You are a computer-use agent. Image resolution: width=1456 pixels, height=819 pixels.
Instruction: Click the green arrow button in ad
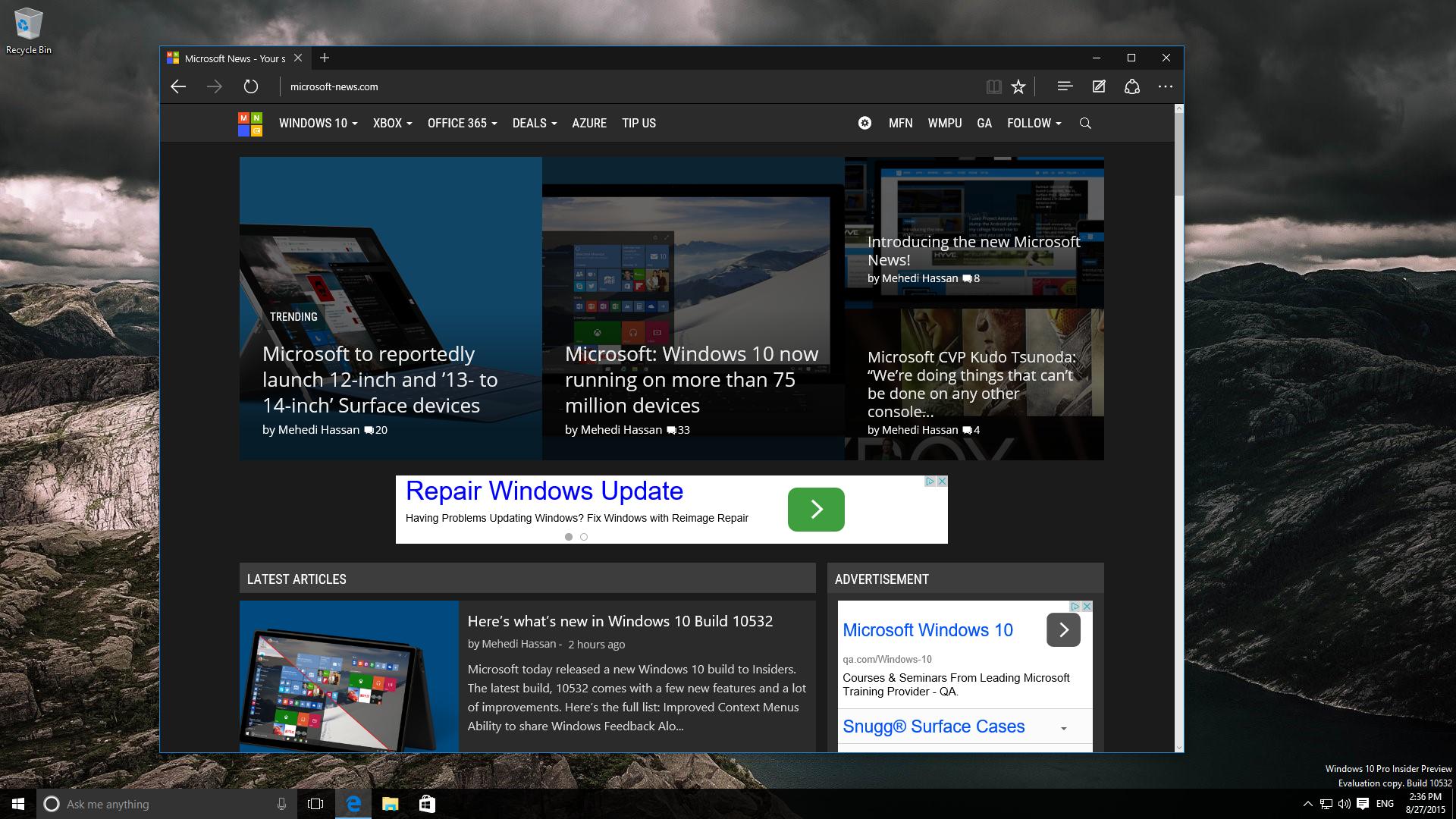tap(816, 510)
